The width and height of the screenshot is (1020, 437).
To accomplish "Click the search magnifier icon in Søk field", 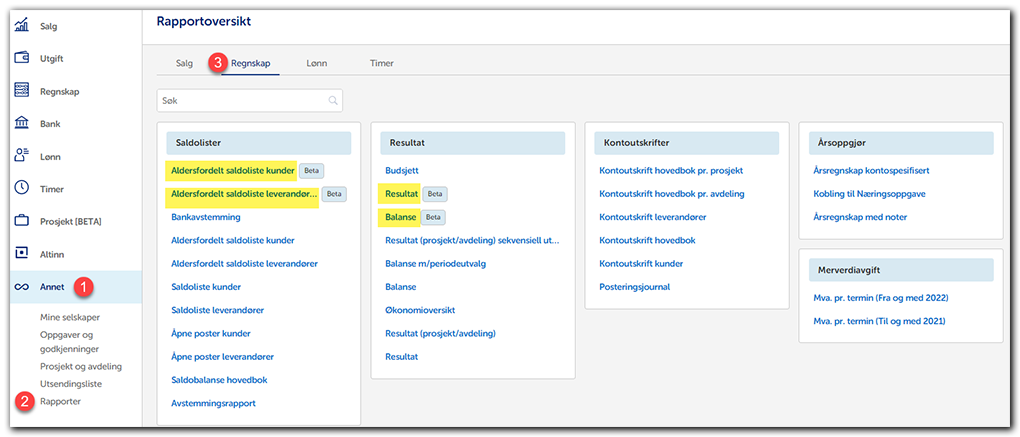I will click(x=332, y=101).
